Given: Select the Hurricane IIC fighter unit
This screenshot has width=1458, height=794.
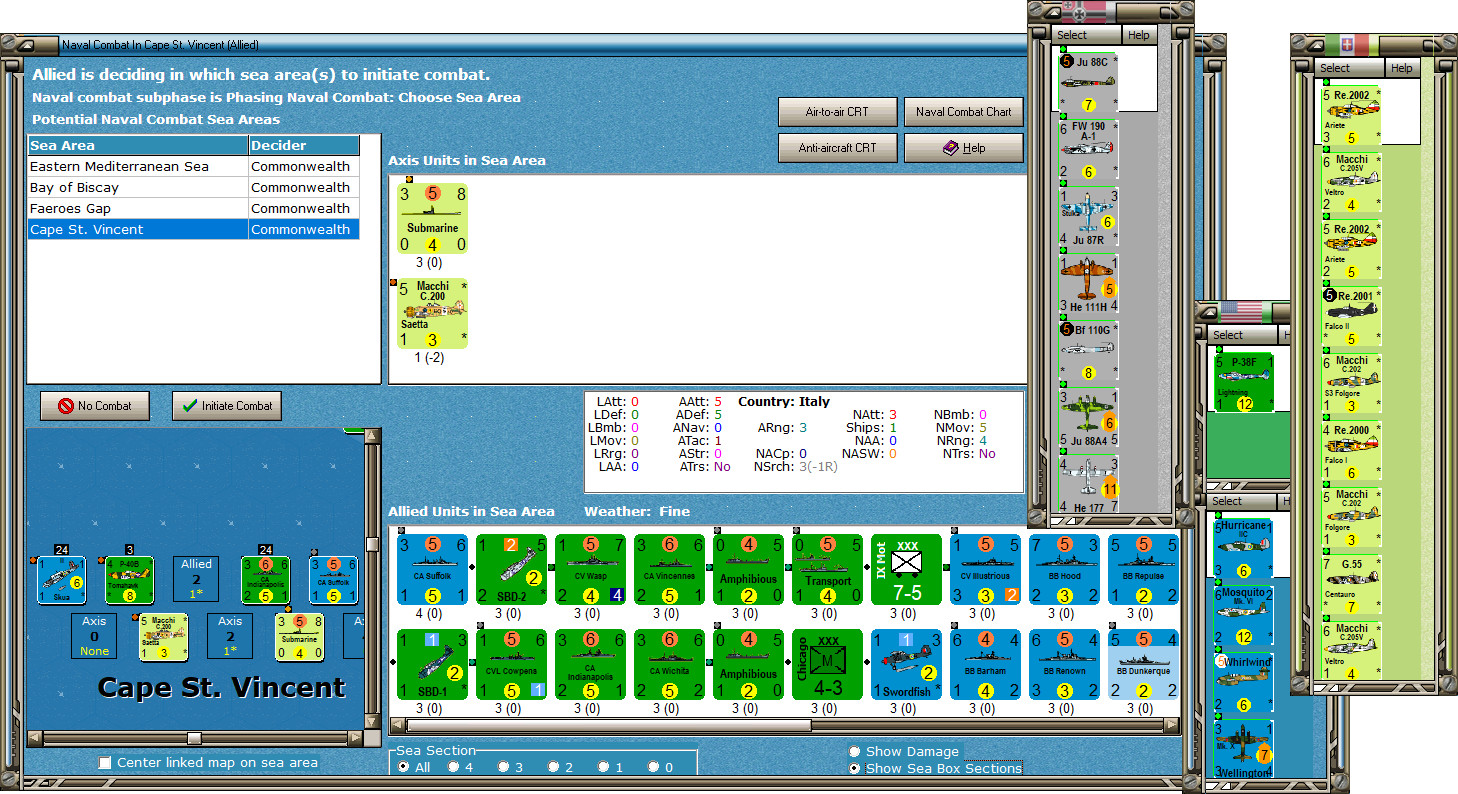Looking at the screenshot, I should (x=1244, y=548).
